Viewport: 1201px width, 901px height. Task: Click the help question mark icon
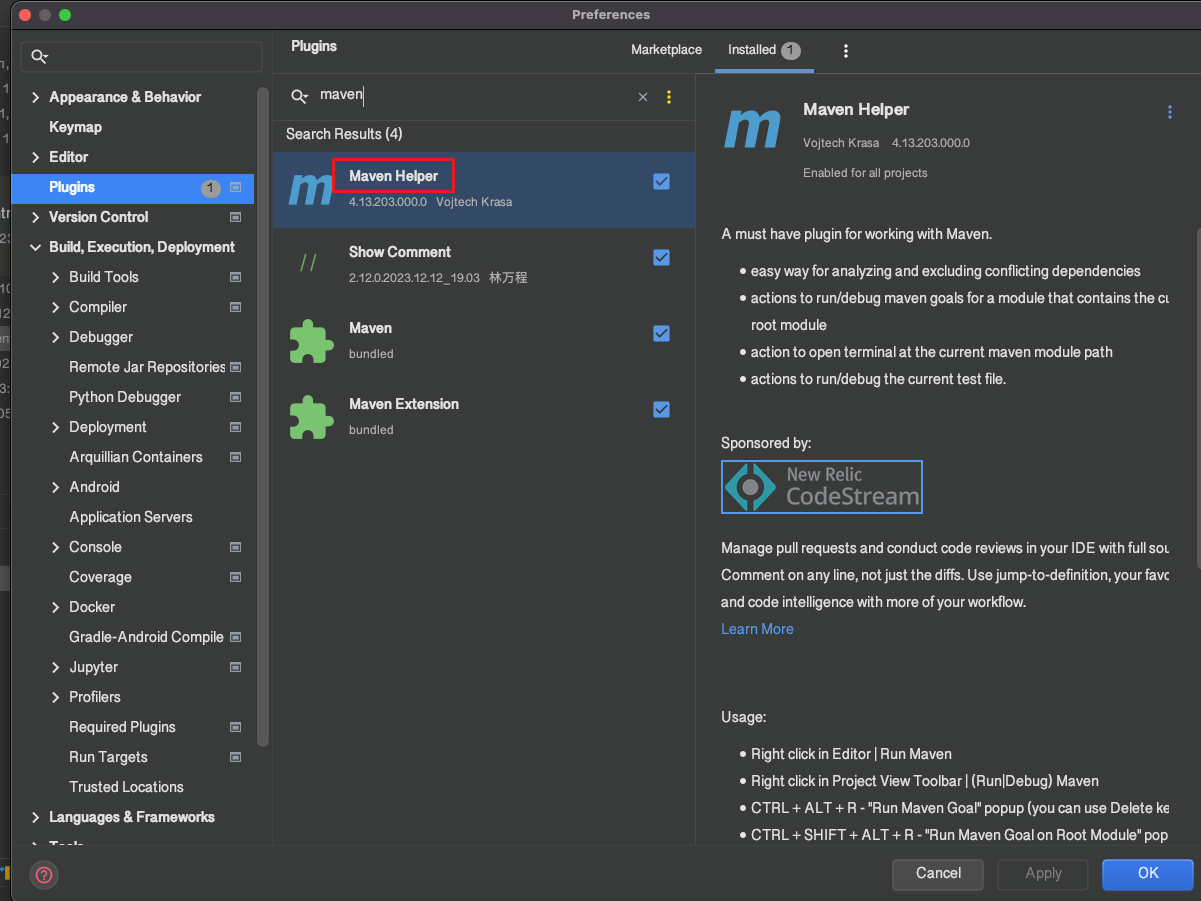click(x=45, y=875)
